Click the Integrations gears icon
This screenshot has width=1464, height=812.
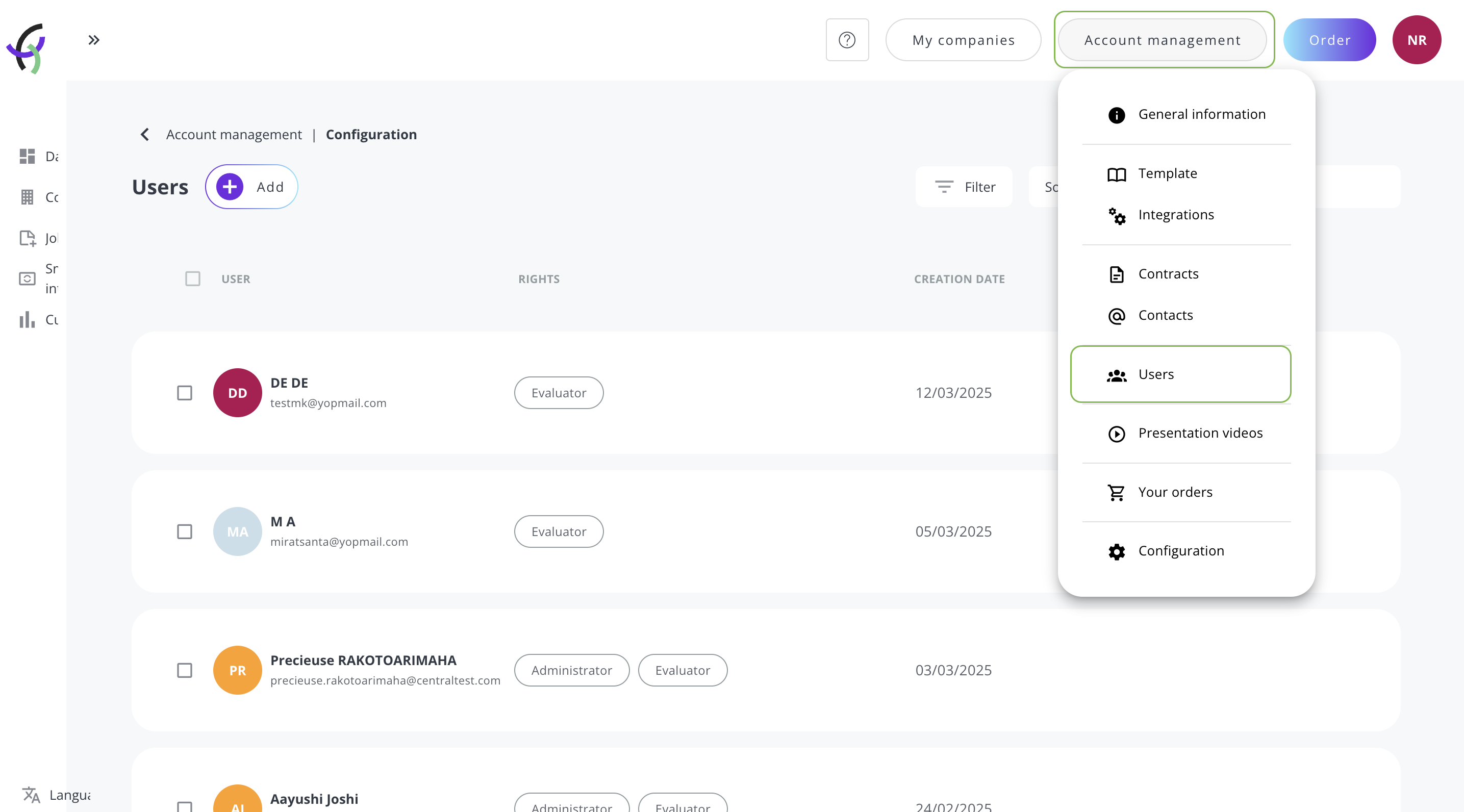tap(1116, 215)
